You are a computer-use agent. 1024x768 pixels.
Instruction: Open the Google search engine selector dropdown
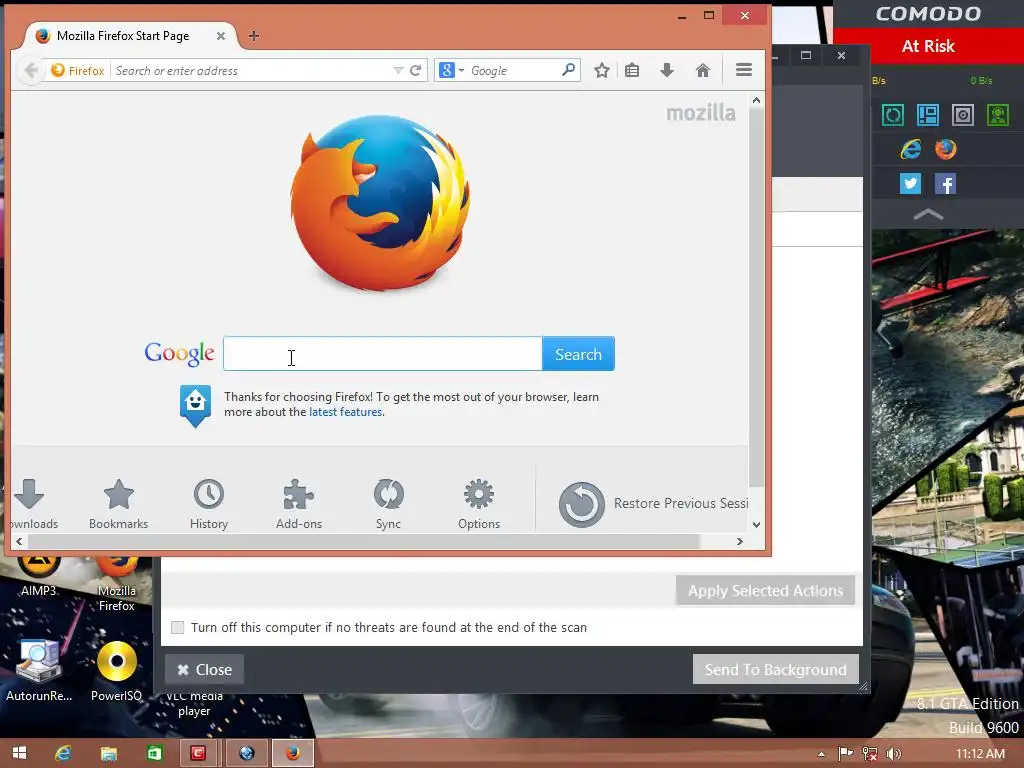point(451,71)
